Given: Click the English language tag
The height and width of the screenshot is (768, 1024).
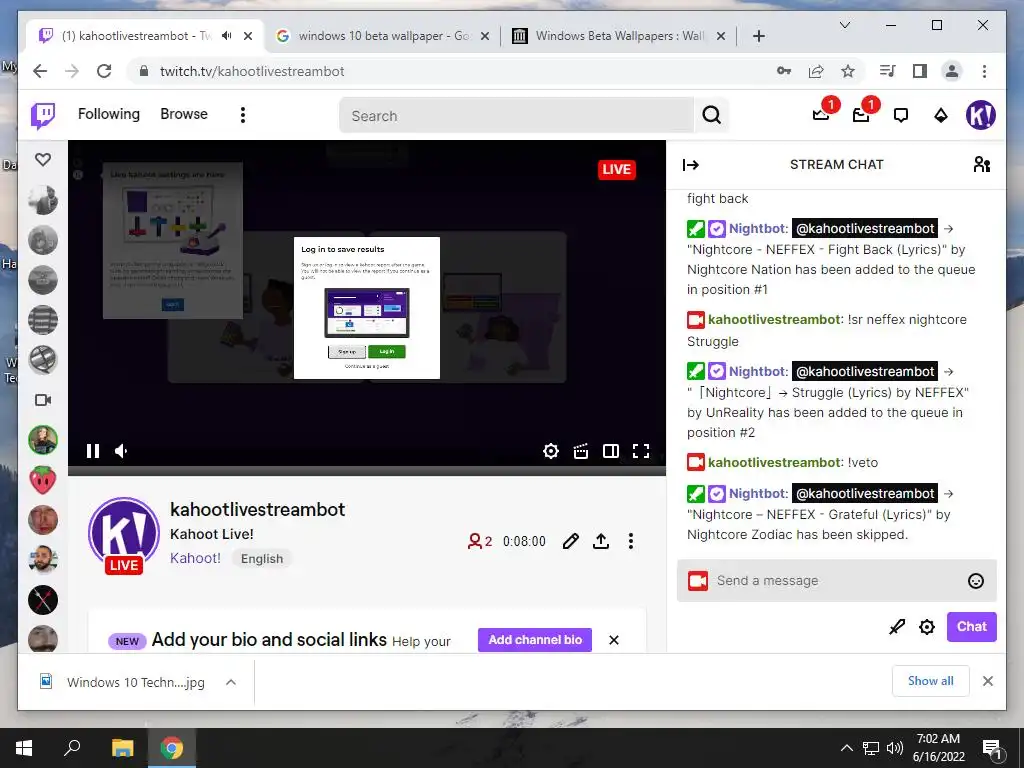Looking at the screenshot, I should click(x=262, y=559).
